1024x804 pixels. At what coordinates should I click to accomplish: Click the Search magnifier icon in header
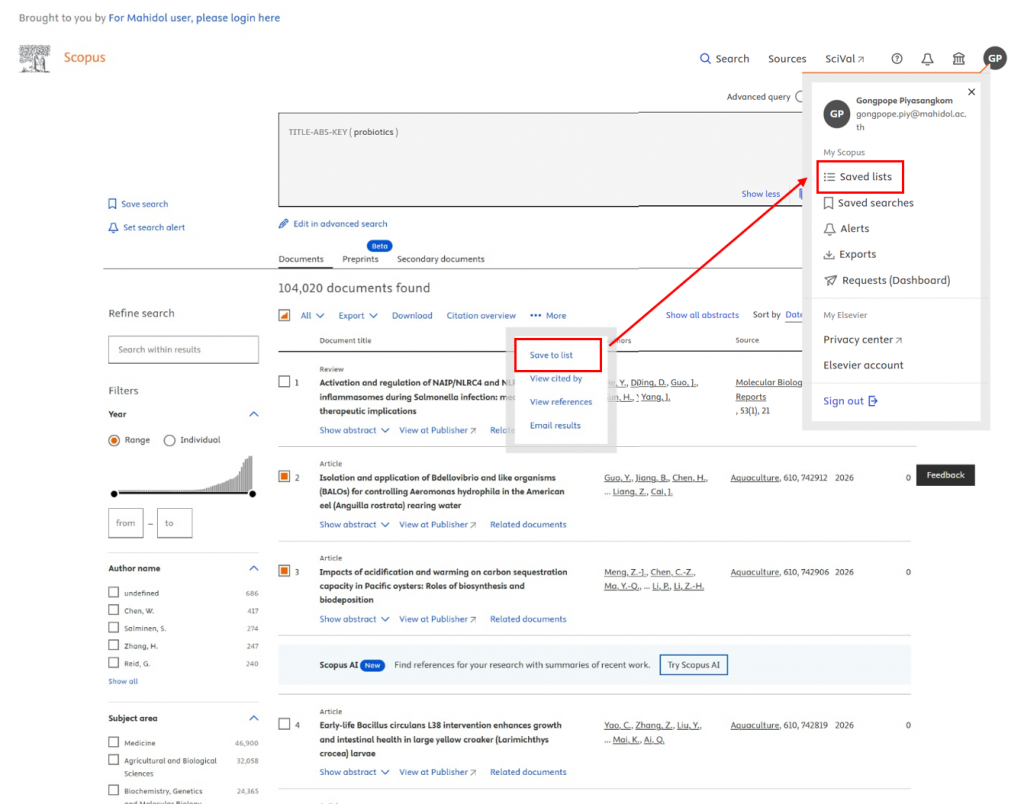[705, 59]
